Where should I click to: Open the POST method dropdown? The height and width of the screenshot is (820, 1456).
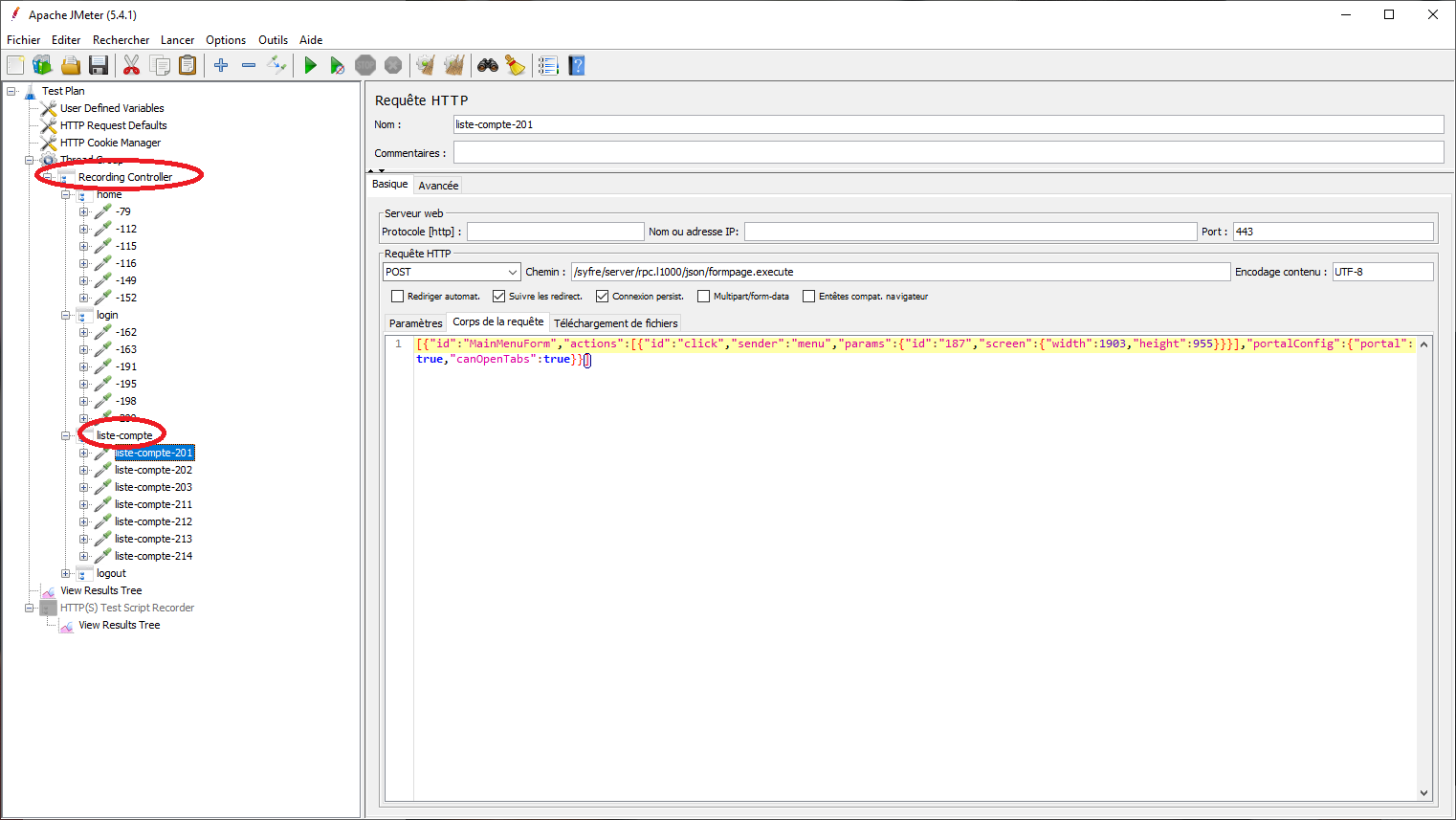452,272
